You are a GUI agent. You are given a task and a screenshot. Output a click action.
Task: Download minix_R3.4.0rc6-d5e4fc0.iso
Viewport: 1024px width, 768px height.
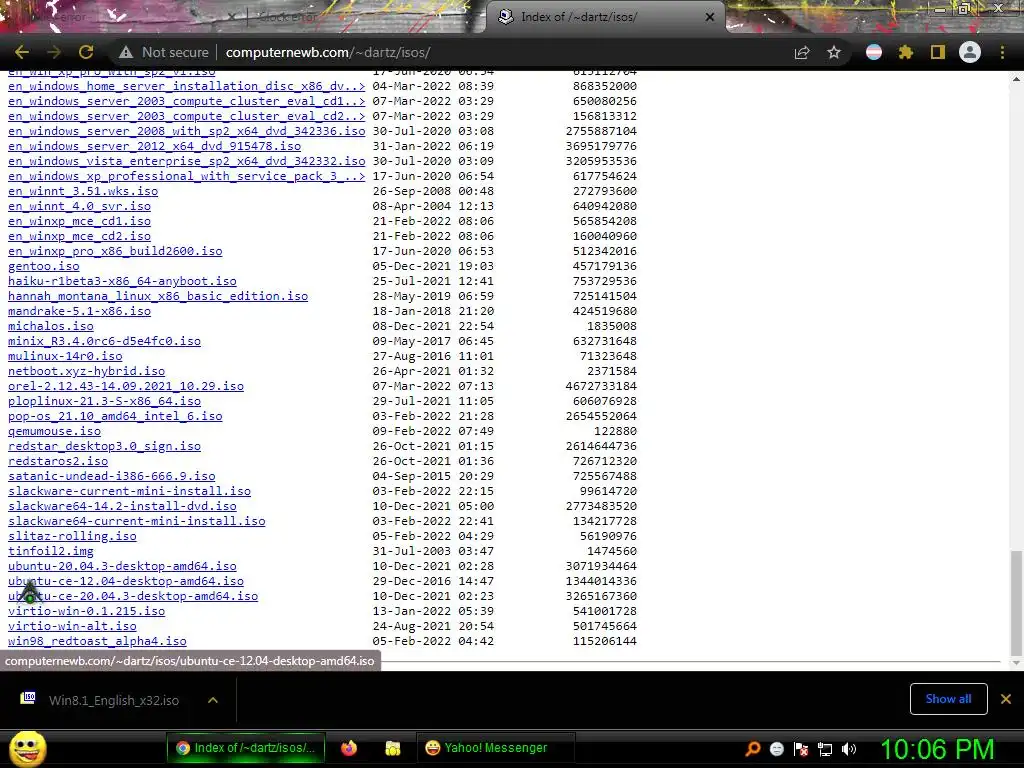click(x=104, y=342)
